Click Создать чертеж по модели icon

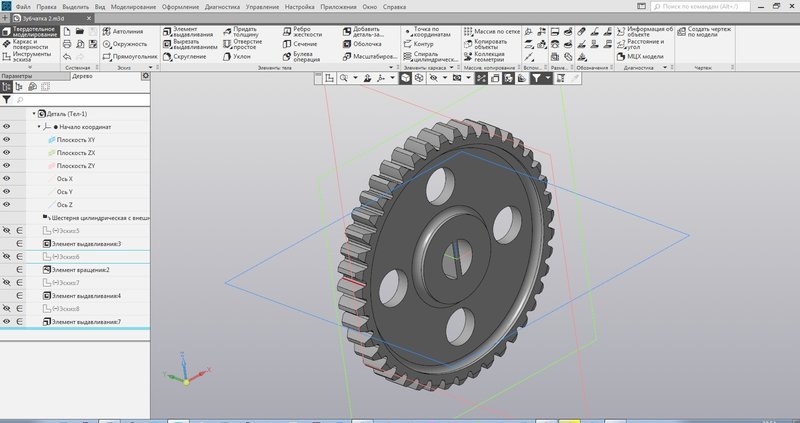pos(681,32)
